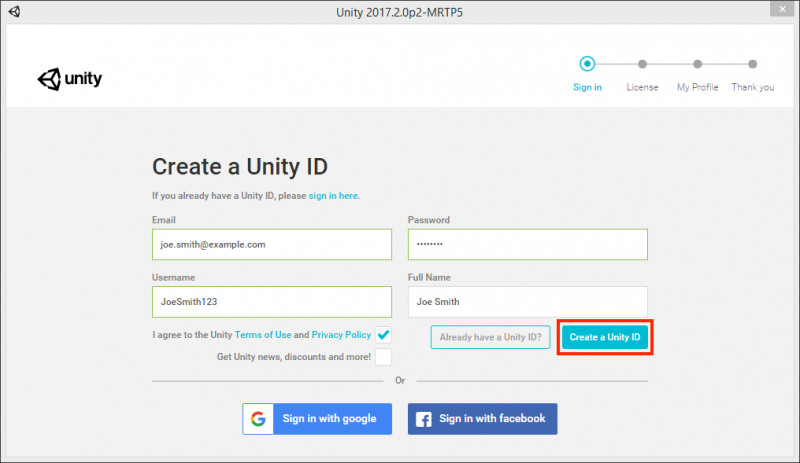The image size is (800, 463).
Task: Click the 'Username' field label
Action: [173, 278]
